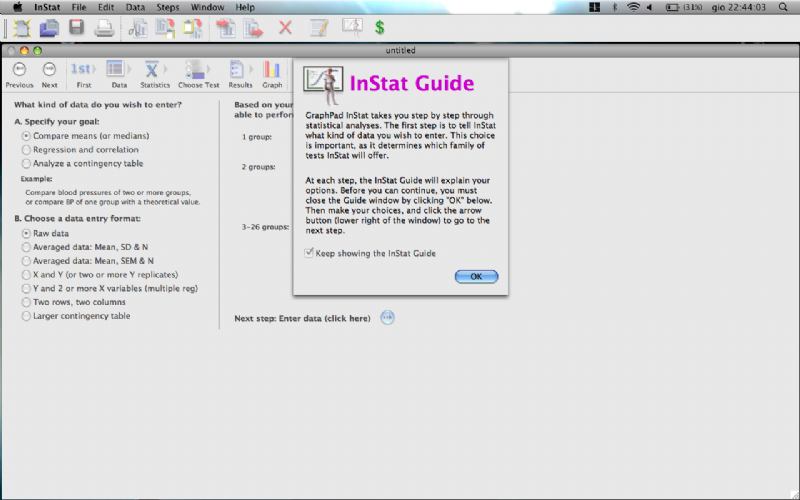Viewport: 800px width, 500px height.
Task: Open the Graph step
Action: click(272, 74)
